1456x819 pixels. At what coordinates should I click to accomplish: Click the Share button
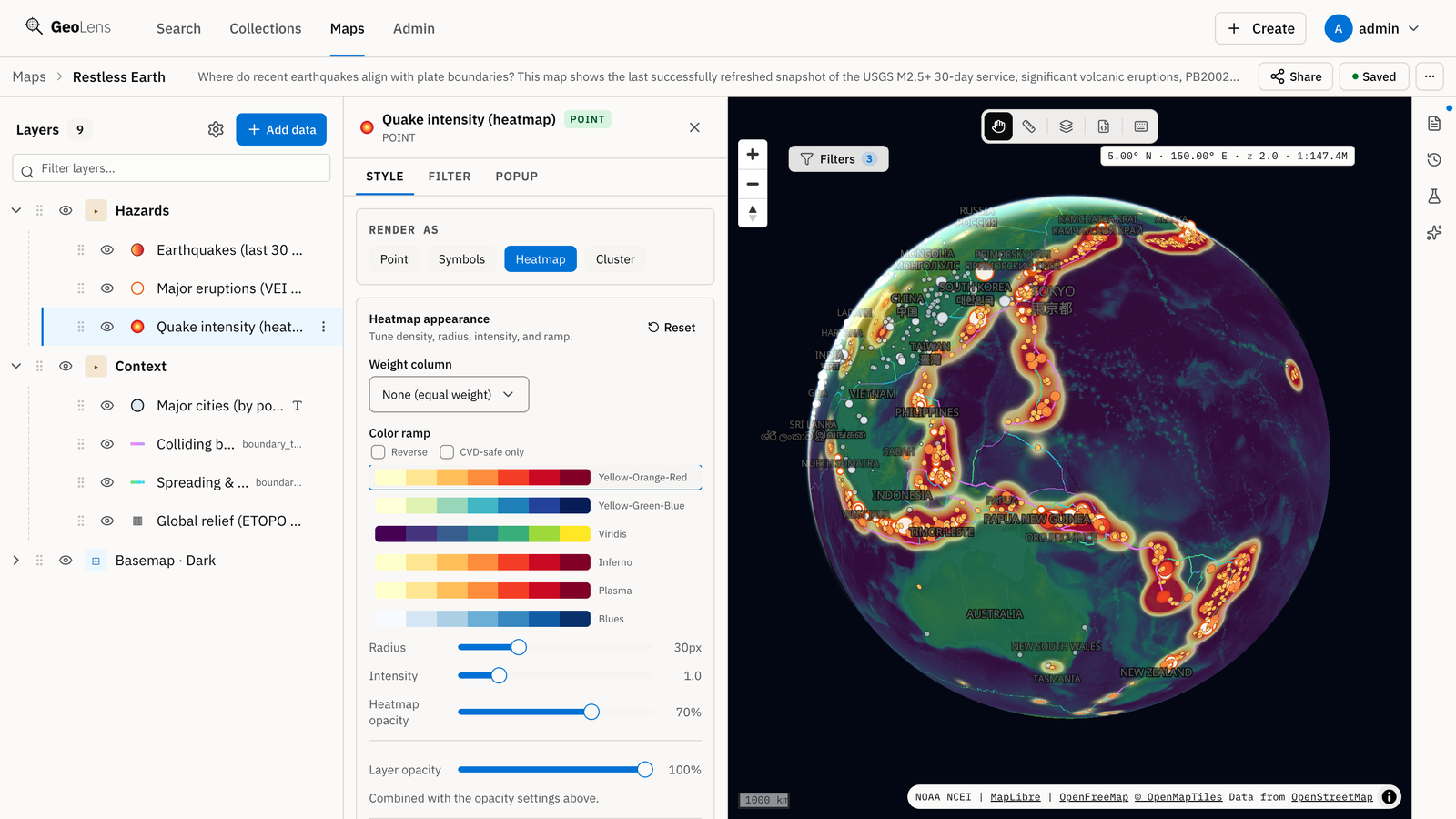(1296, 76)
